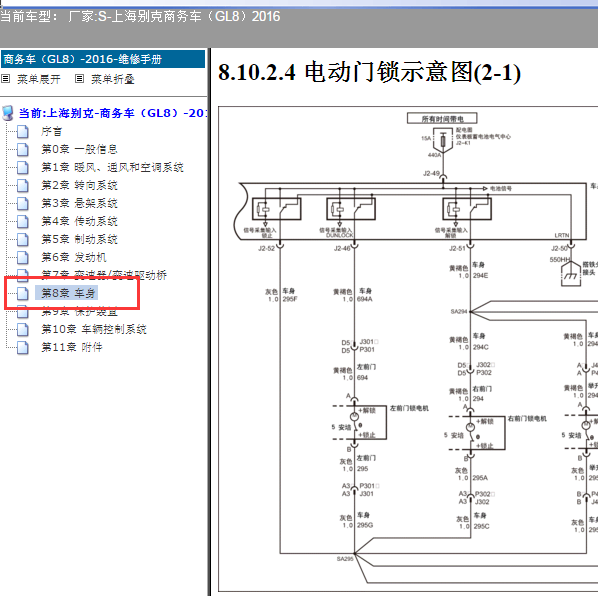This screenshot has height=596, width=598.
Task: Click the page icon next to 第8章 车身
Action: click(23, 293)
